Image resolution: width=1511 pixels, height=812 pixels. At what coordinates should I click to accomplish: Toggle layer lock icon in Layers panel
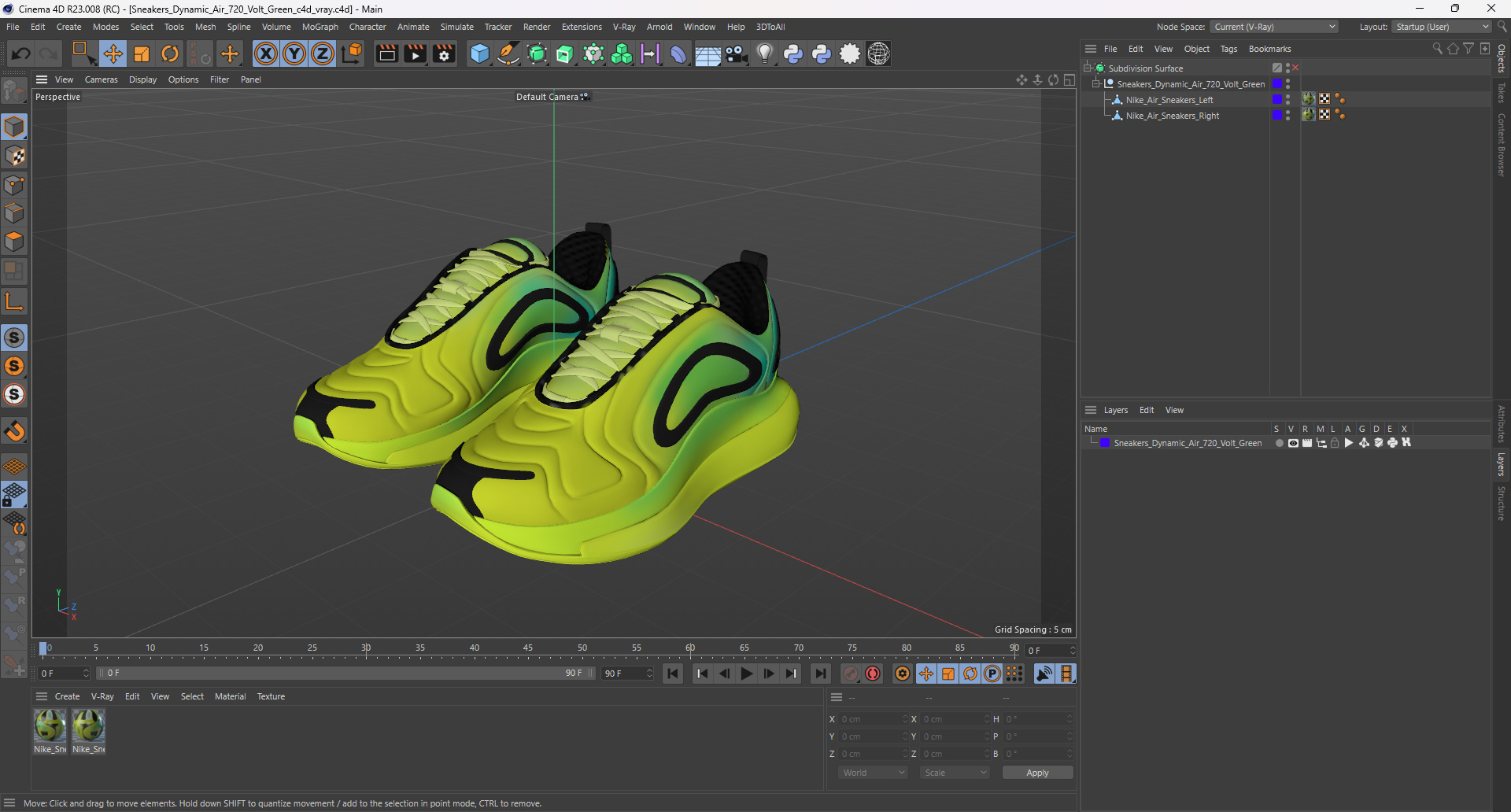[x=1335, y=443]
